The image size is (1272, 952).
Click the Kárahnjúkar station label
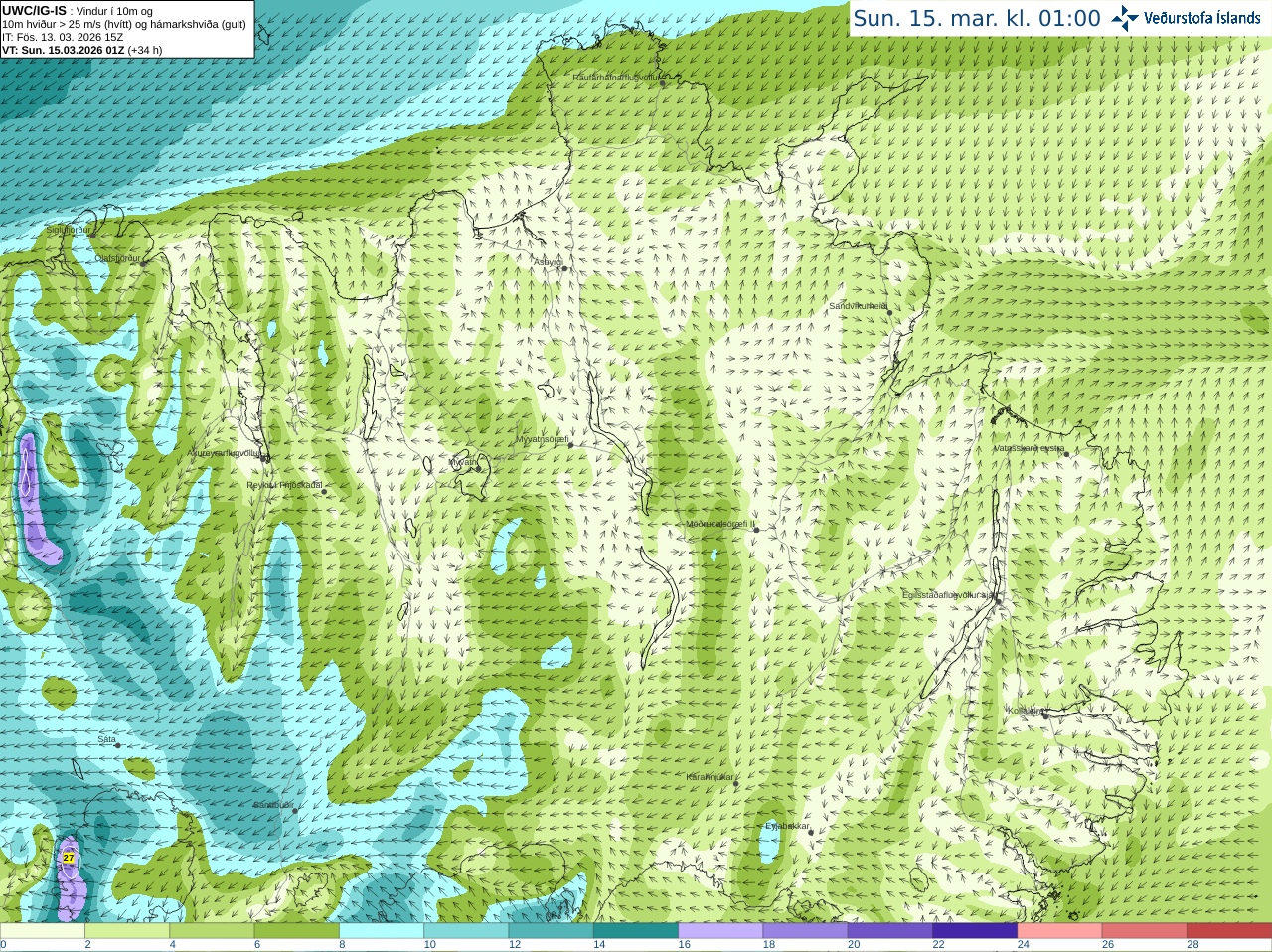coord(711,777)
